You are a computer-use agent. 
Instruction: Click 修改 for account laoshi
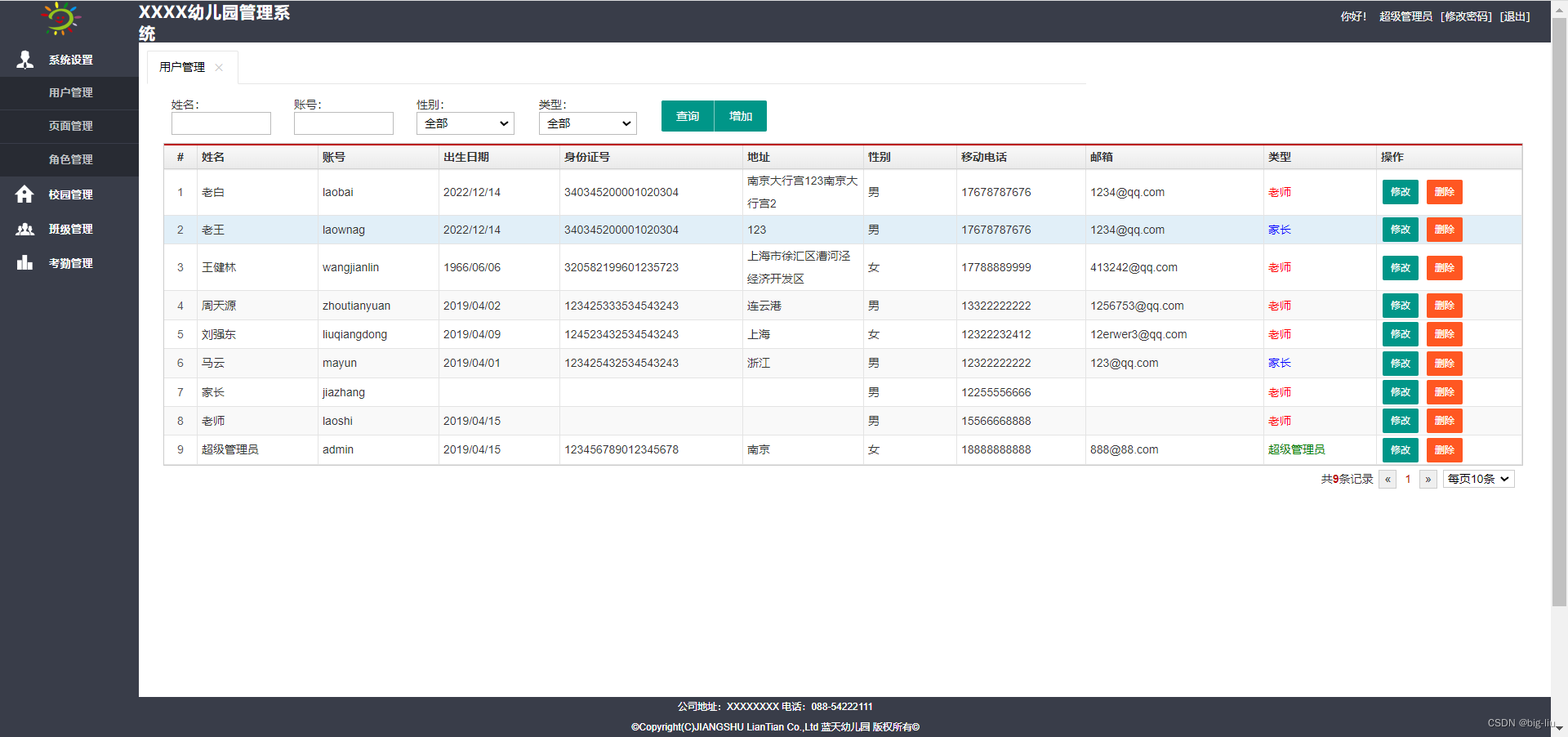point(1401,421)
